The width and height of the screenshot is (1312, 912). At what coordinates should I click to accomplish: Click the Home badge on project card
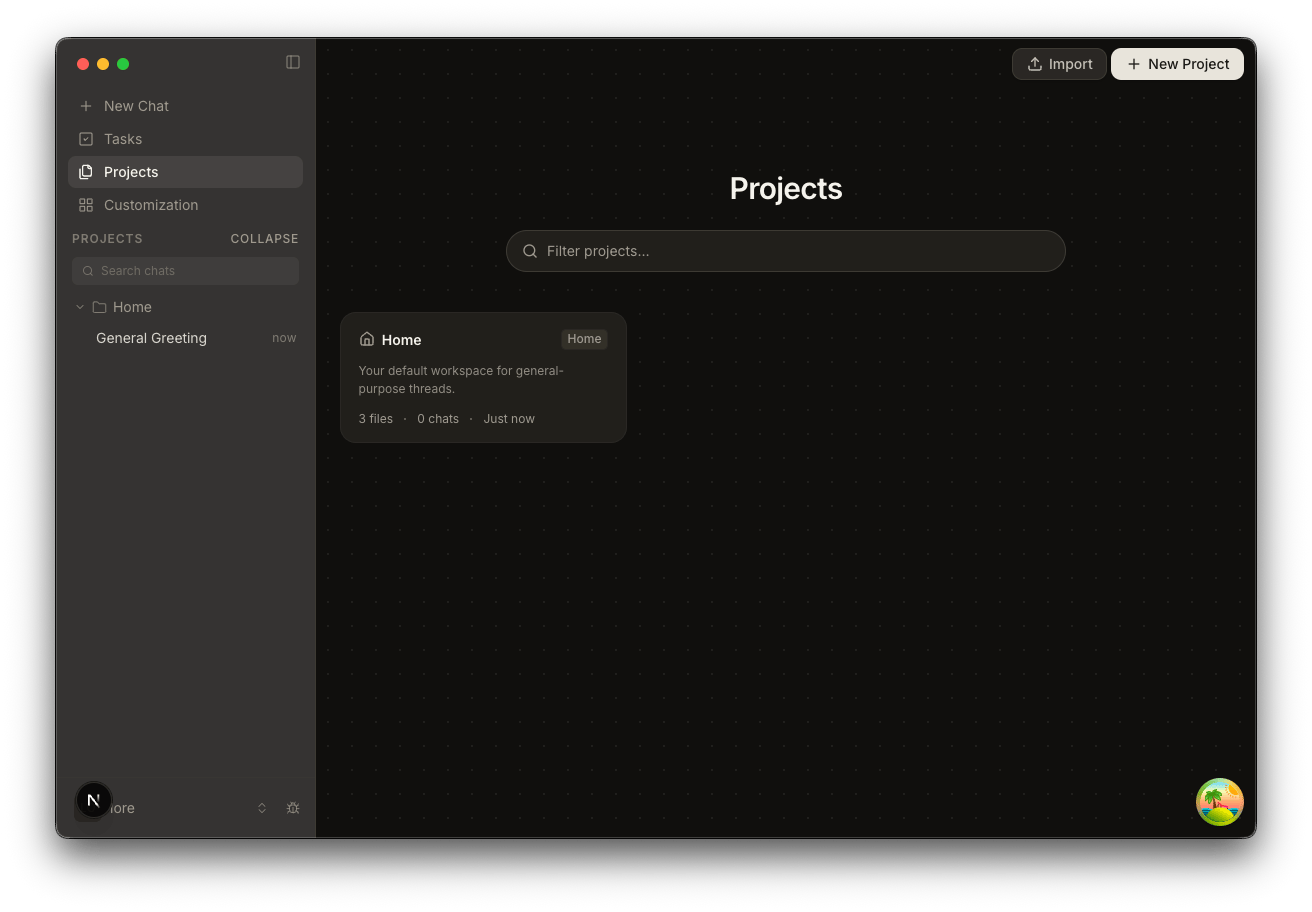point(584,339)
